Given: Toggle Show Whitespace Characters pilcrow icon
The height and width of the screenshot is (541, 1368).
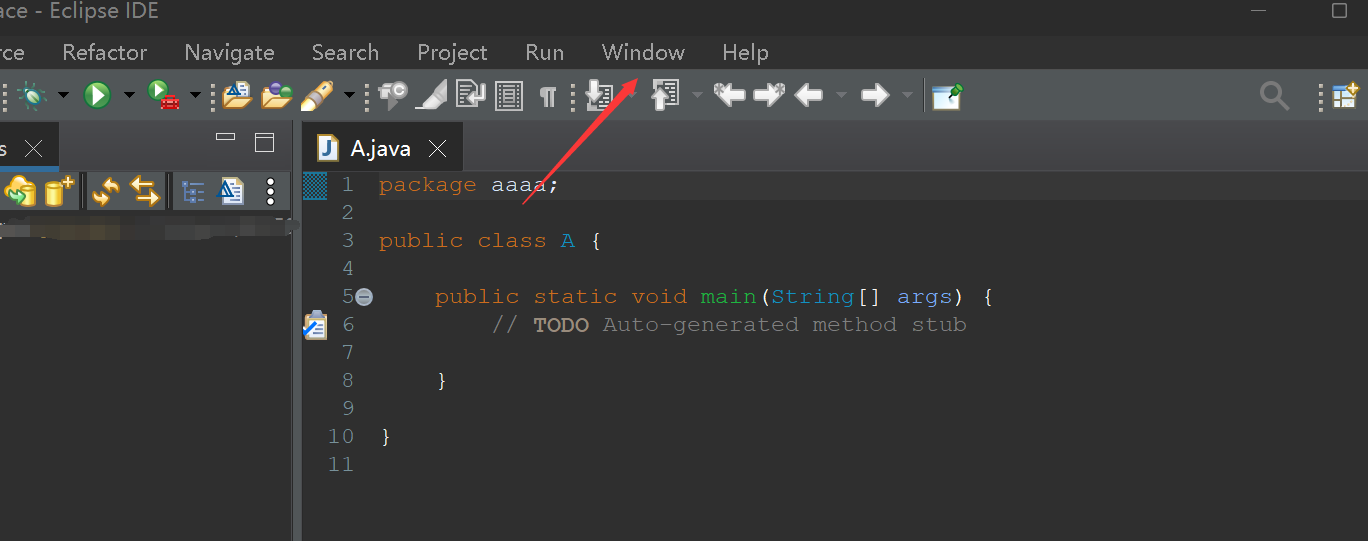Looking at the screenshot, I should [548, 96].
